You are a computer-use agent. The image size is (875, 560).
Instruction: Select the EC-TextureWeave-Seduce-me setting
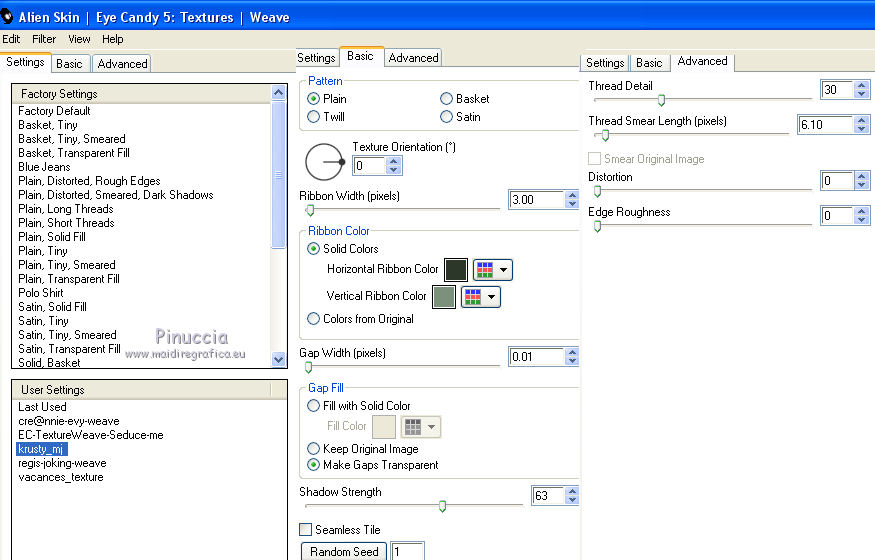91,435
